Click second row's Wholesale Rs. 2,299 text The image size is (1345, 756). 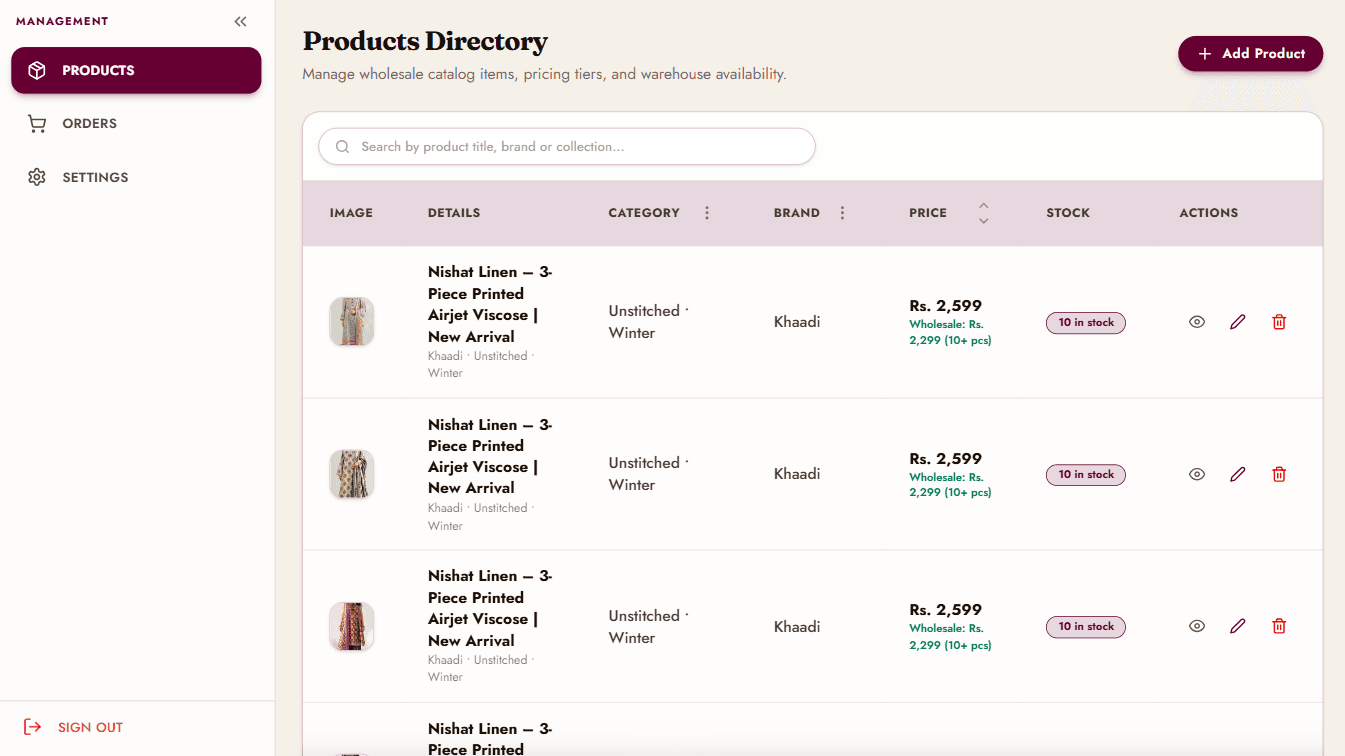pos(950,485)
